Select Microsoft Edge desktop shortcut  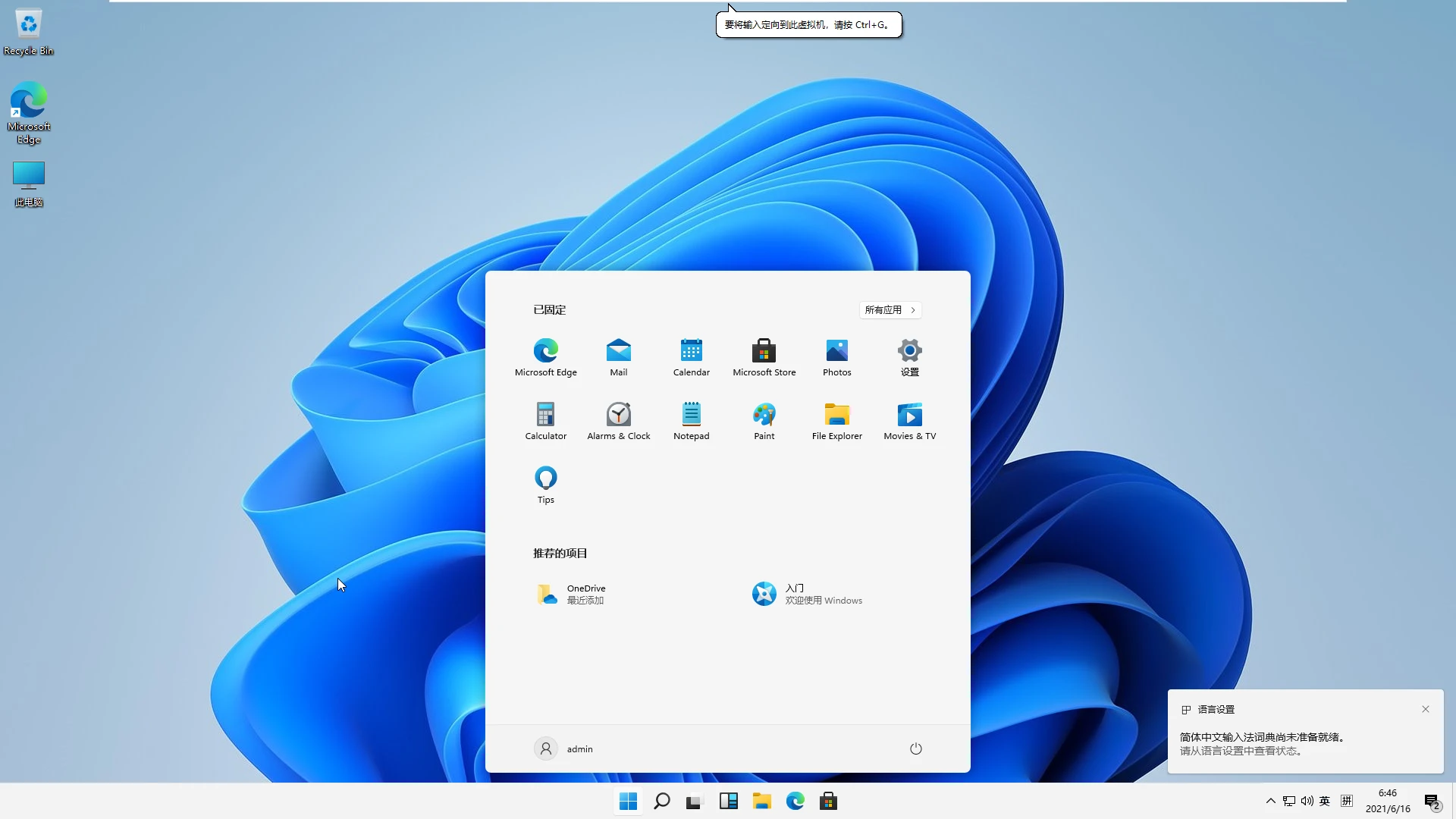pos(29,113)
